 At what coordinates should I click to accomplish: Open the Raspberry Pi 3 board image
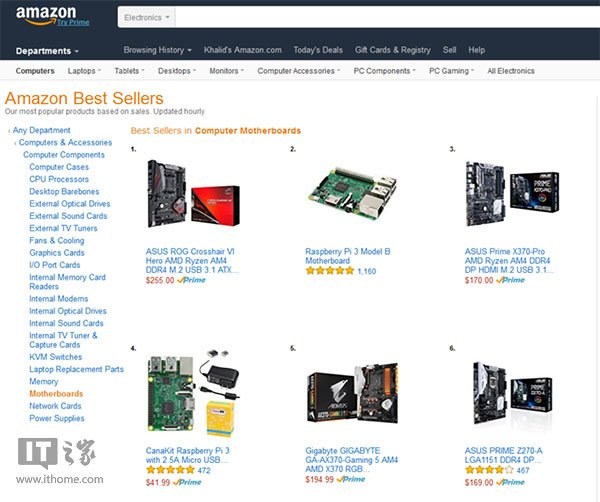coord(352,192)
